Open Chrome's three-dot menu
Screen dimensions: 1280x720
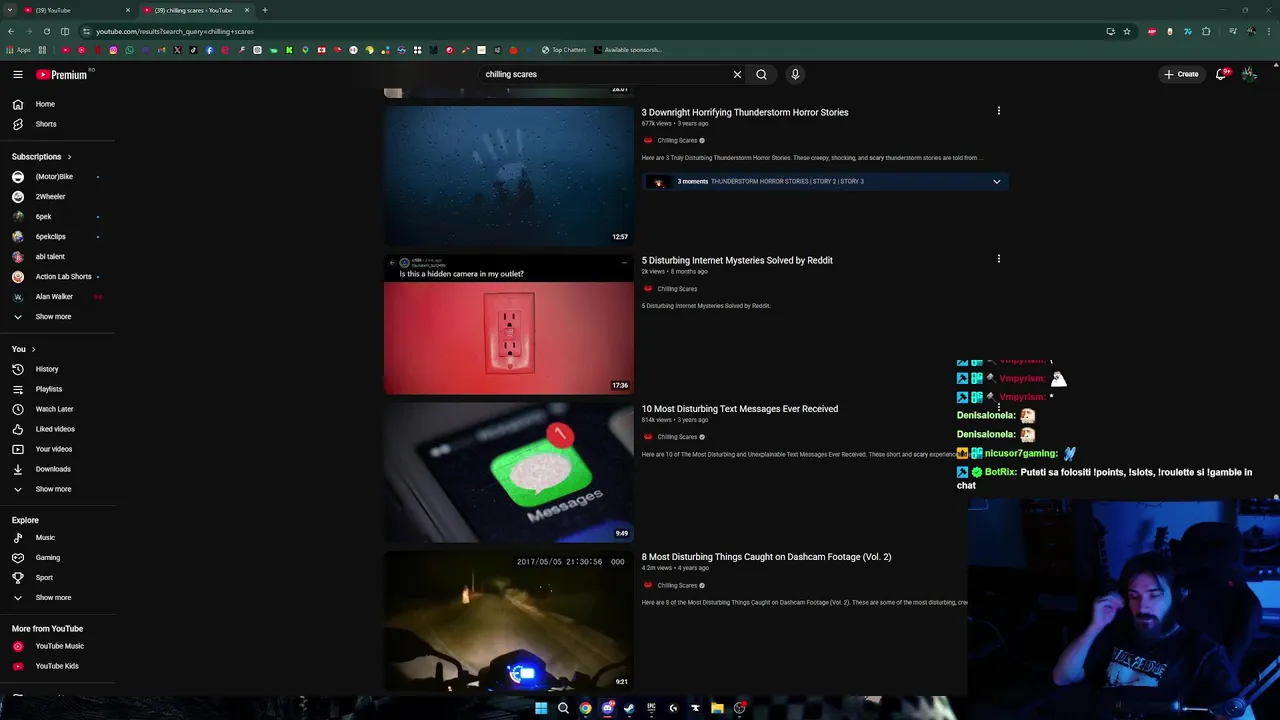tap(1269, 31)
